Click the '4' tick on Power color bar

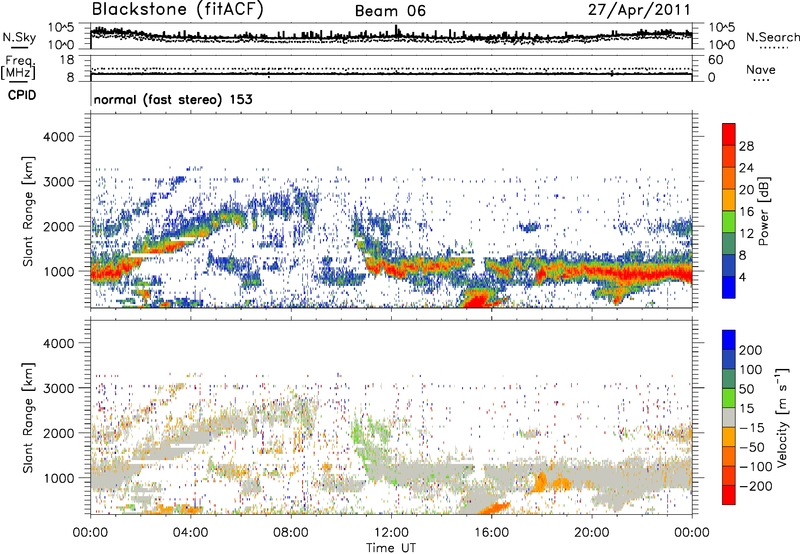(x=742, y=277)
